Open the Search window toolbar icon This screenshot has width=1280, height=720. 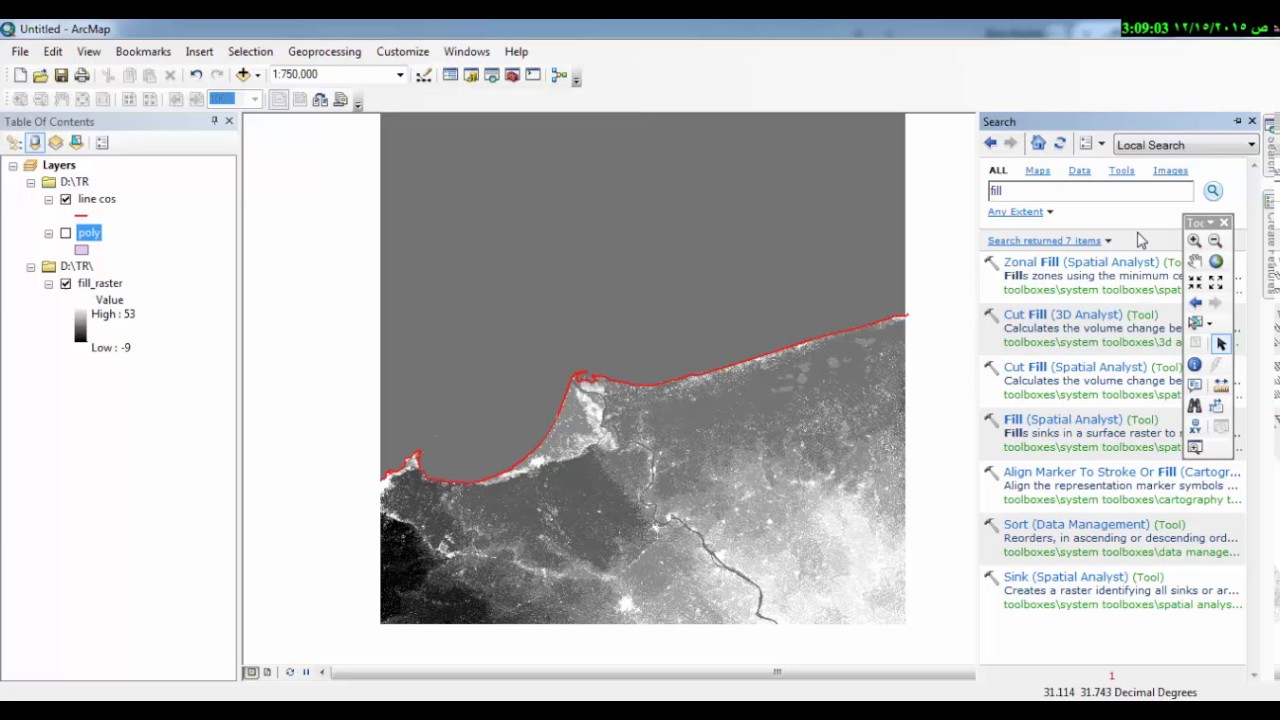click(492, 75)
